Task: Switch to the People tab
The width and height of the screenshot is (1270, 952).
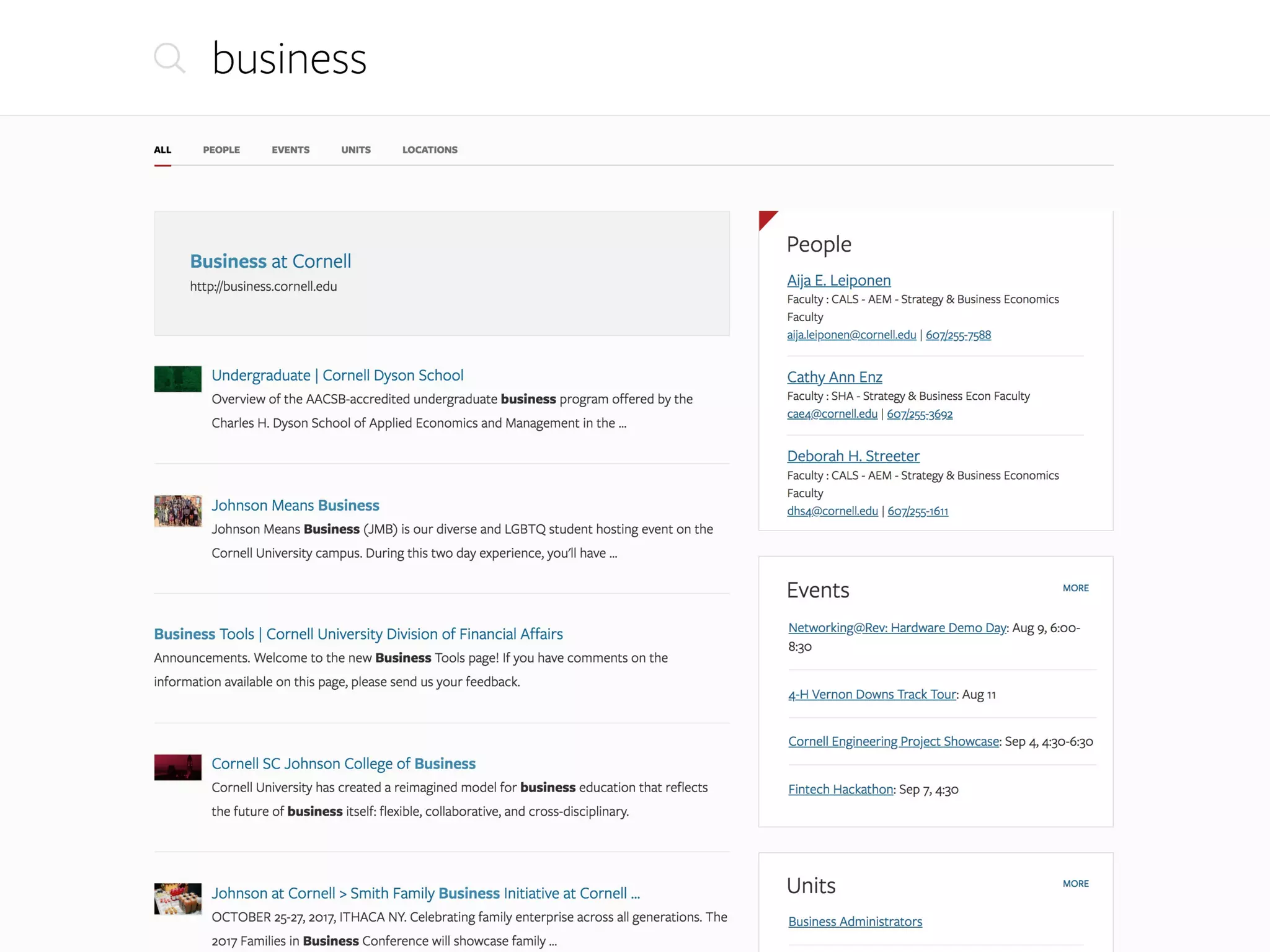Action: [221, 150]
